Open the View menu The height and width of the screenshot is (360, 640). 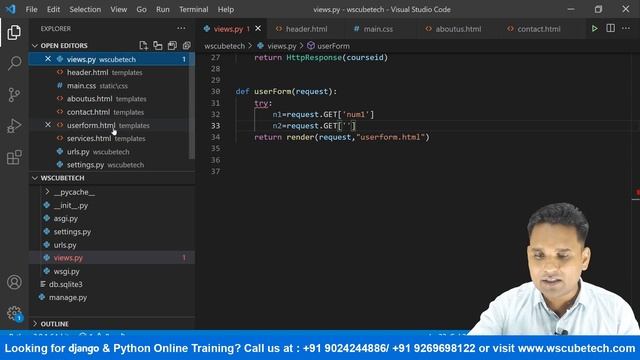pyautogui.click(x=118, y=9)
